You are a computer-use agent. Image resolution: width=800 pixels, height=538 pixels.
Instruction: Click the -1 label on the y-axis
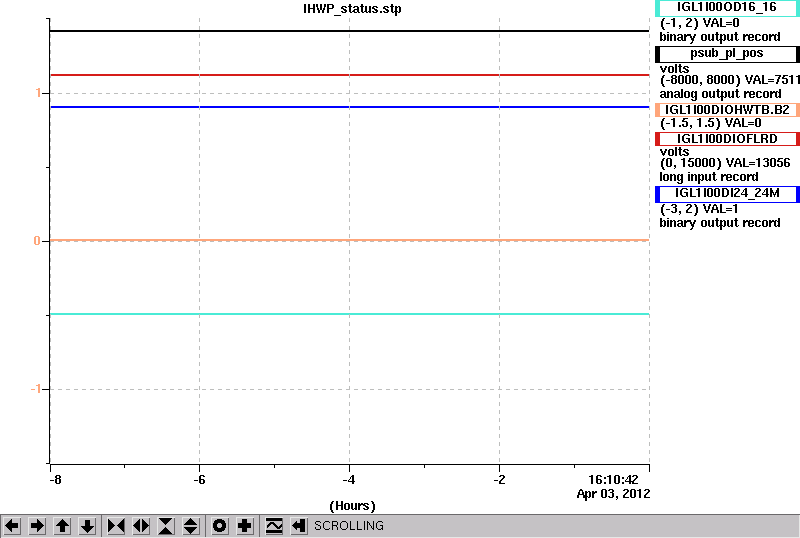35,389
